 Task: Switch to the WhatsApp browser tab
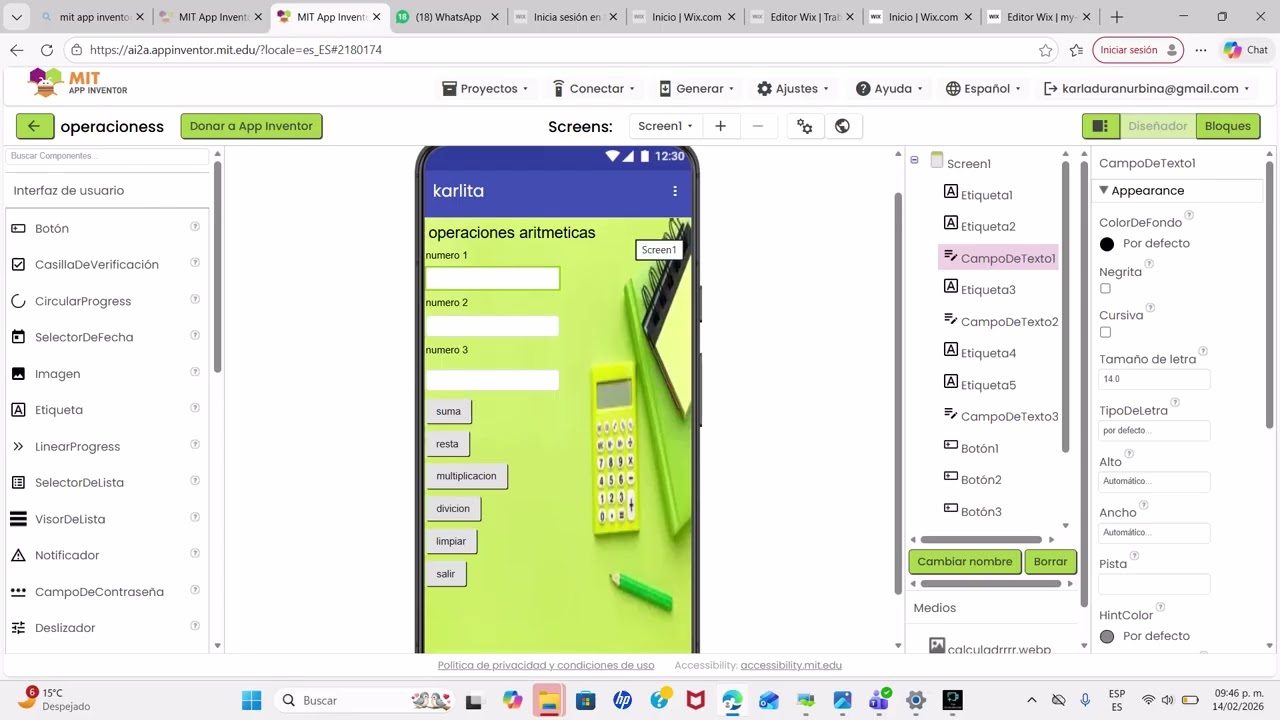point(447,17)
